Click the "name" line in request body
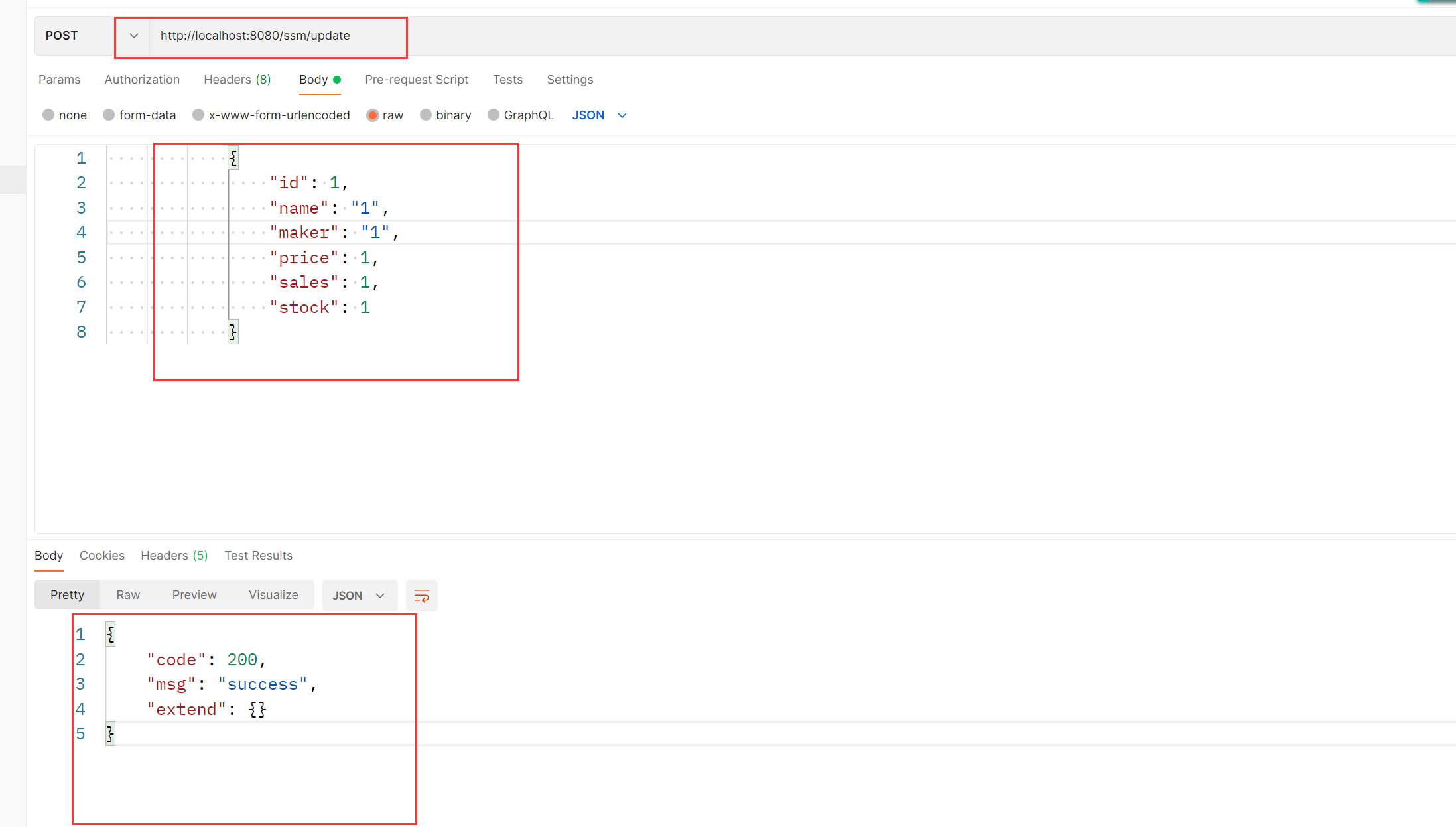Screen dimensions: 1456x827 [x=329, y=208]
